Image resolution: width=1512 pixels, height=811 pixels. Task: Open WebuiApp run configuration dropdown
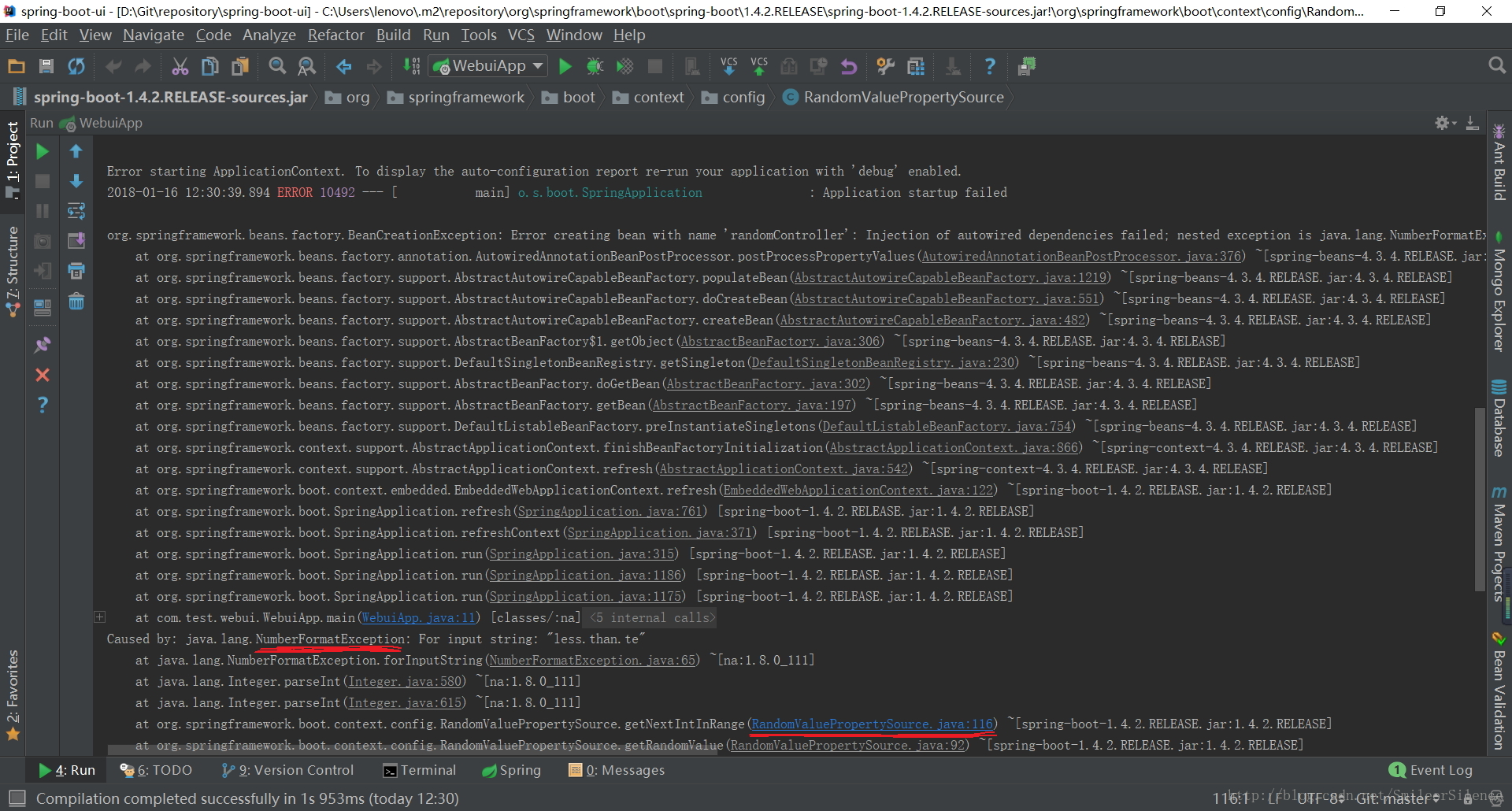point(489,66)
